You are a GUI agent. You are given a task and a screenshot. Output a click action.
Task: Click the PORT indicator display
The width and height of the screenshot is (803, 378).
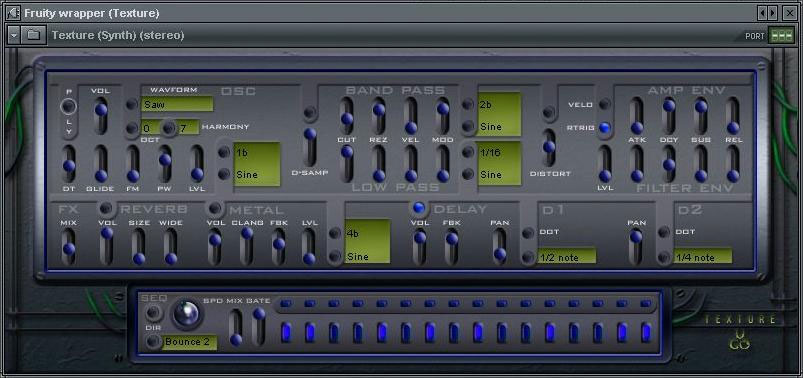tap(781, 36)
